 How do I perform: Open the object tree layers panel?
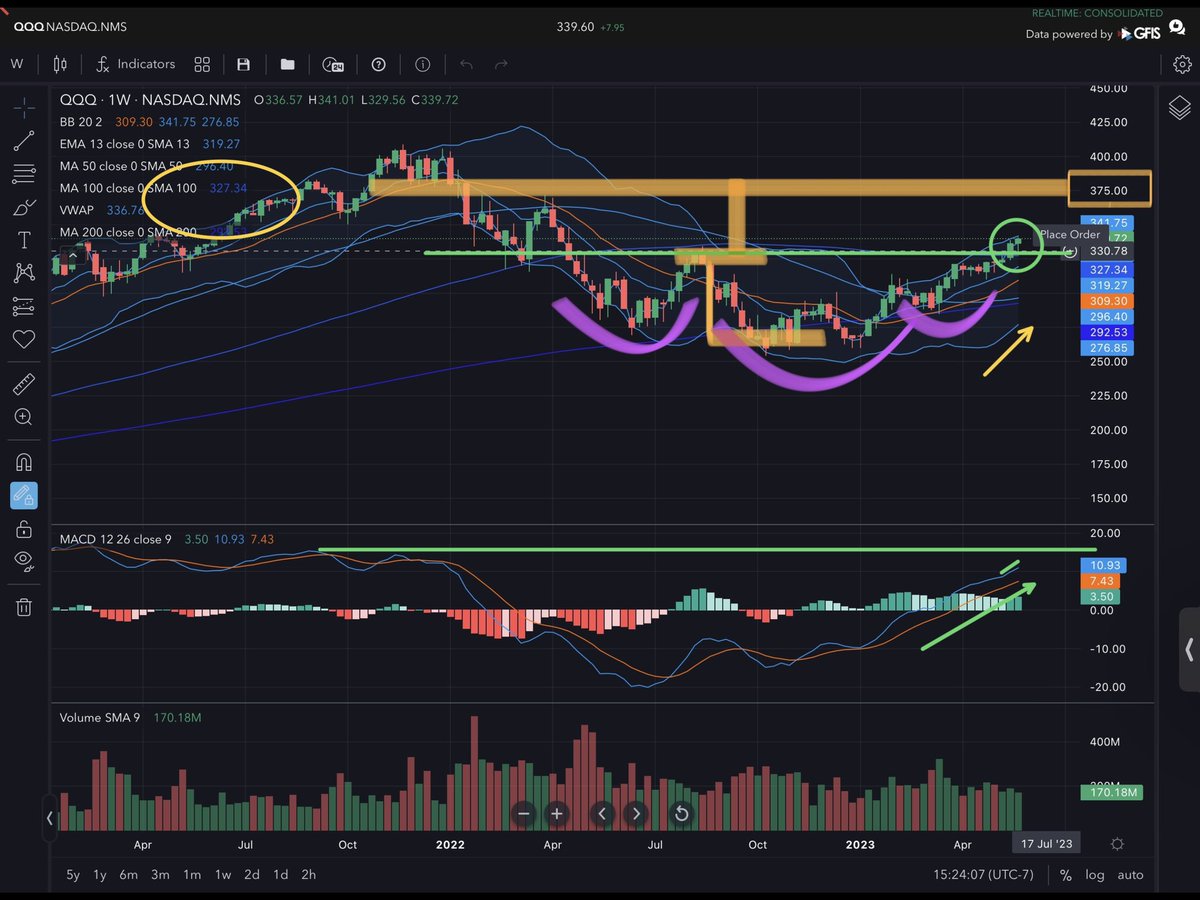(x=1179, y=107)
